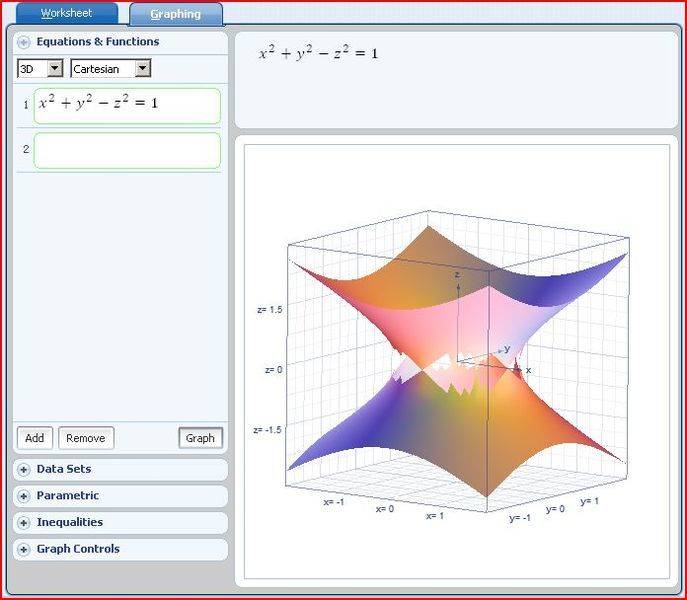The image size is (687, 600).
Task: Click the z axis label in the plot
Action: [x=456, y=273]
